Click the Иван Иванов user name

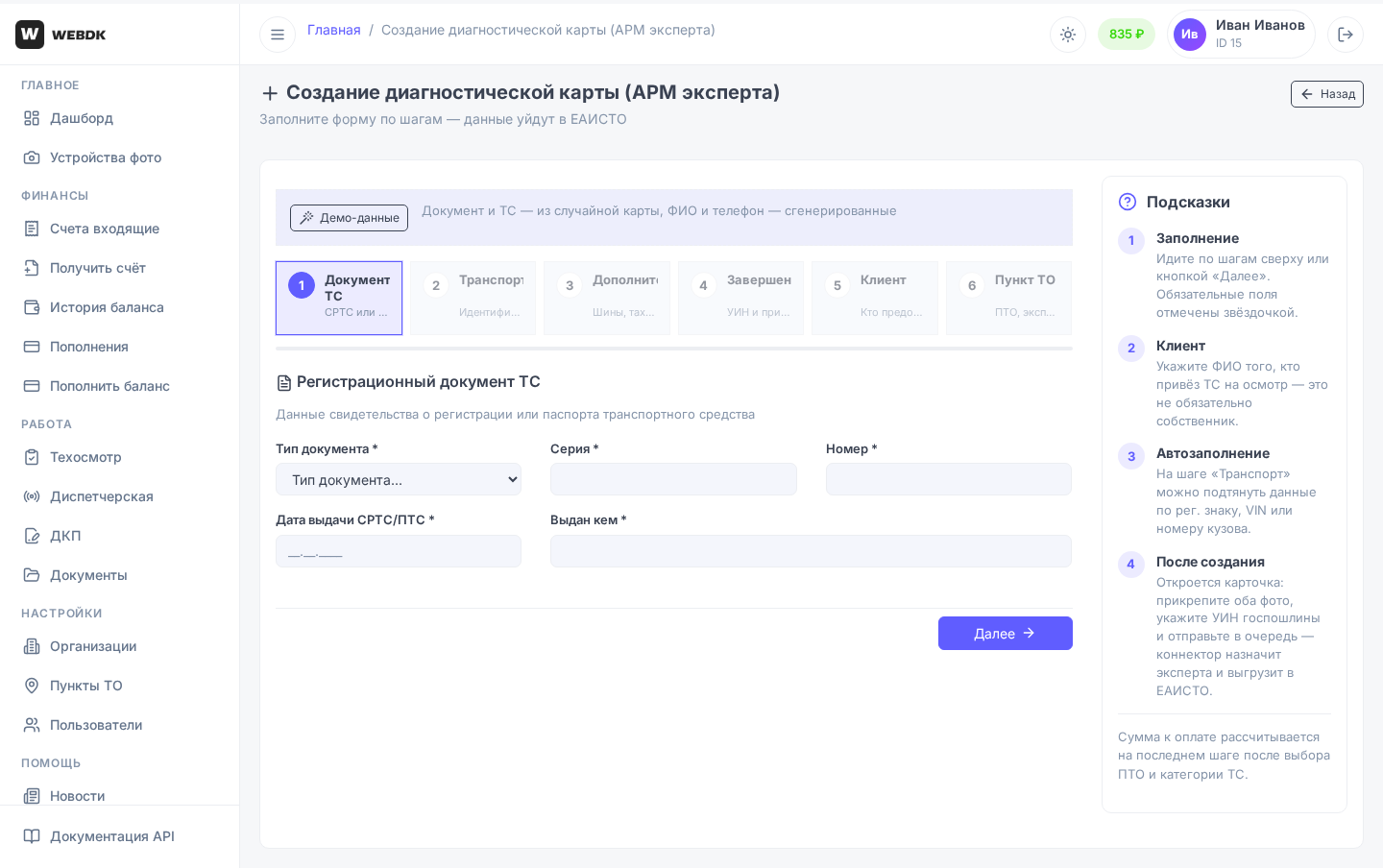click(1260, 26)
